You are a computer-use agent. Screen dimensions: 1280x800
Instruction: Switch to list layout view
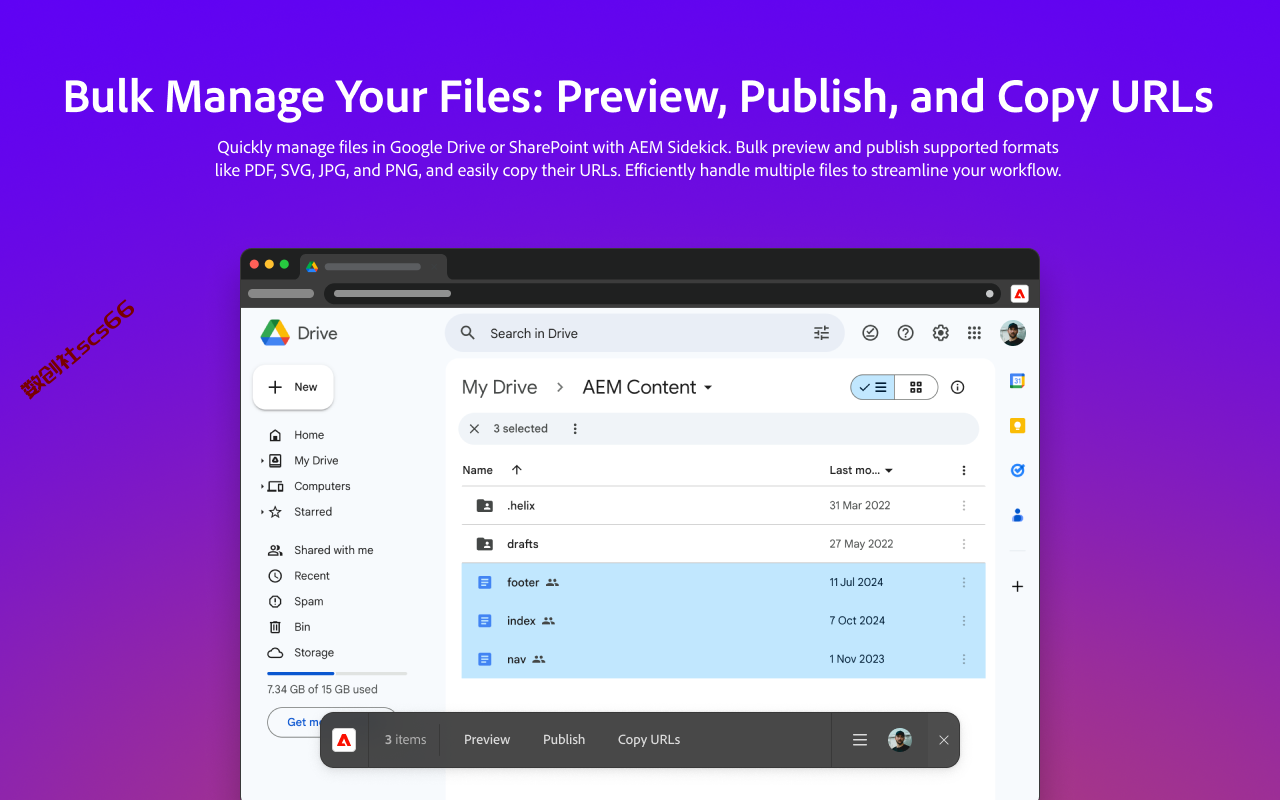pos(873,387)
